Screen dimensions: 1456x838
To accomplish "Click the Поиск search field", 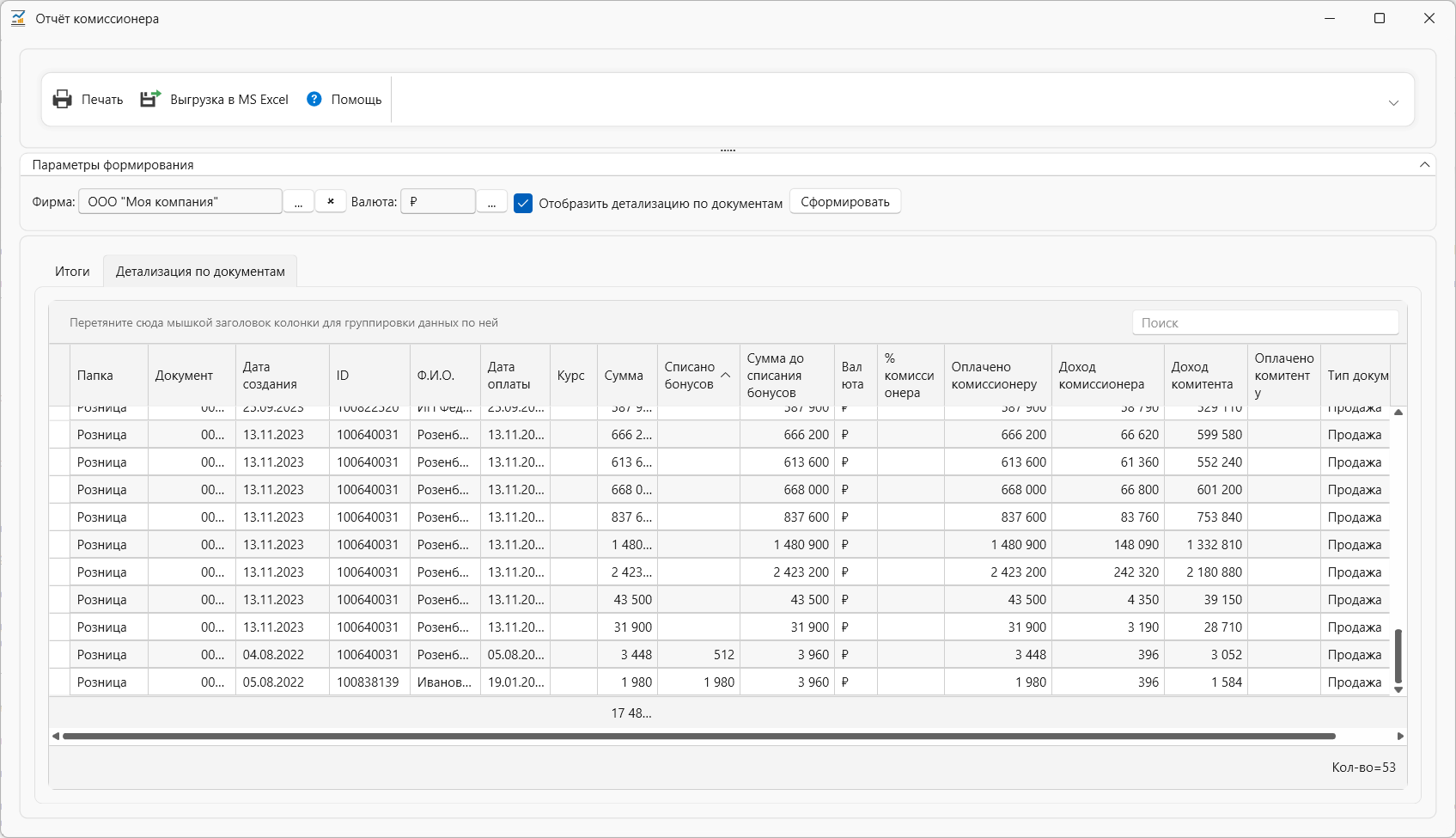I will (1265, 322).
